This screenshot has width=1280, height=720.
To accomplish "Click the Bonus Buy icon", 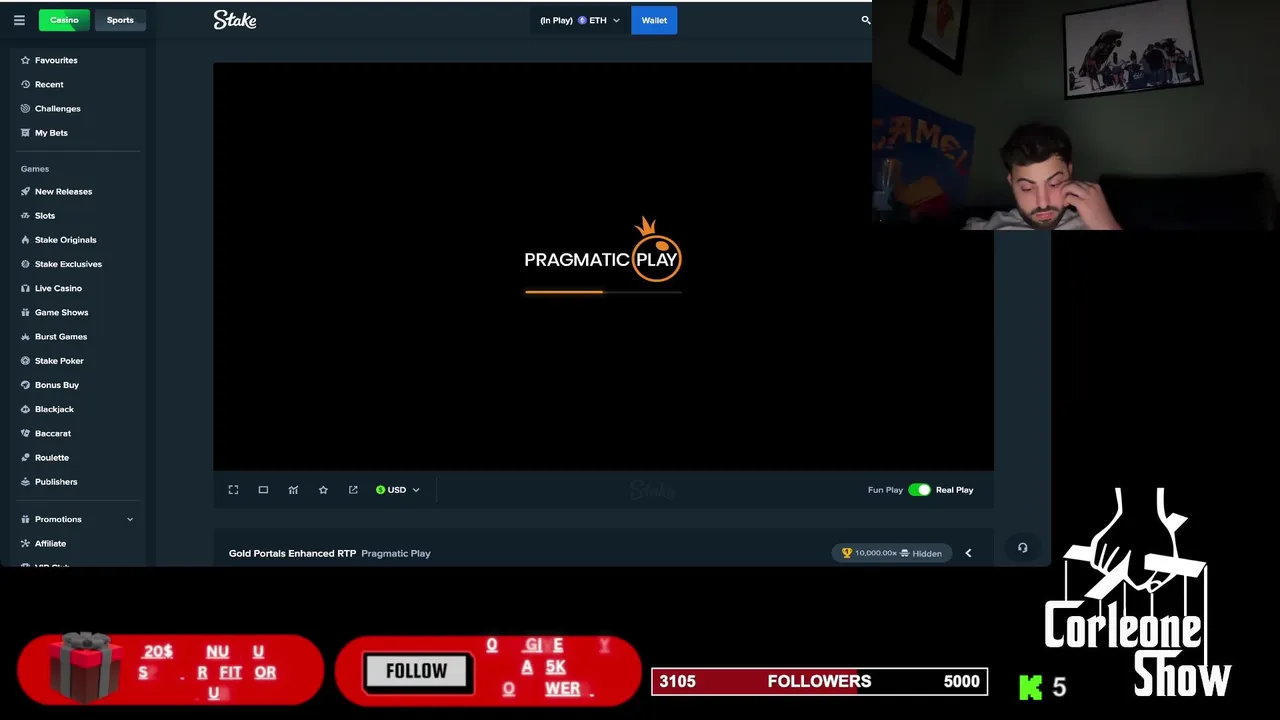I will [26, 385].
